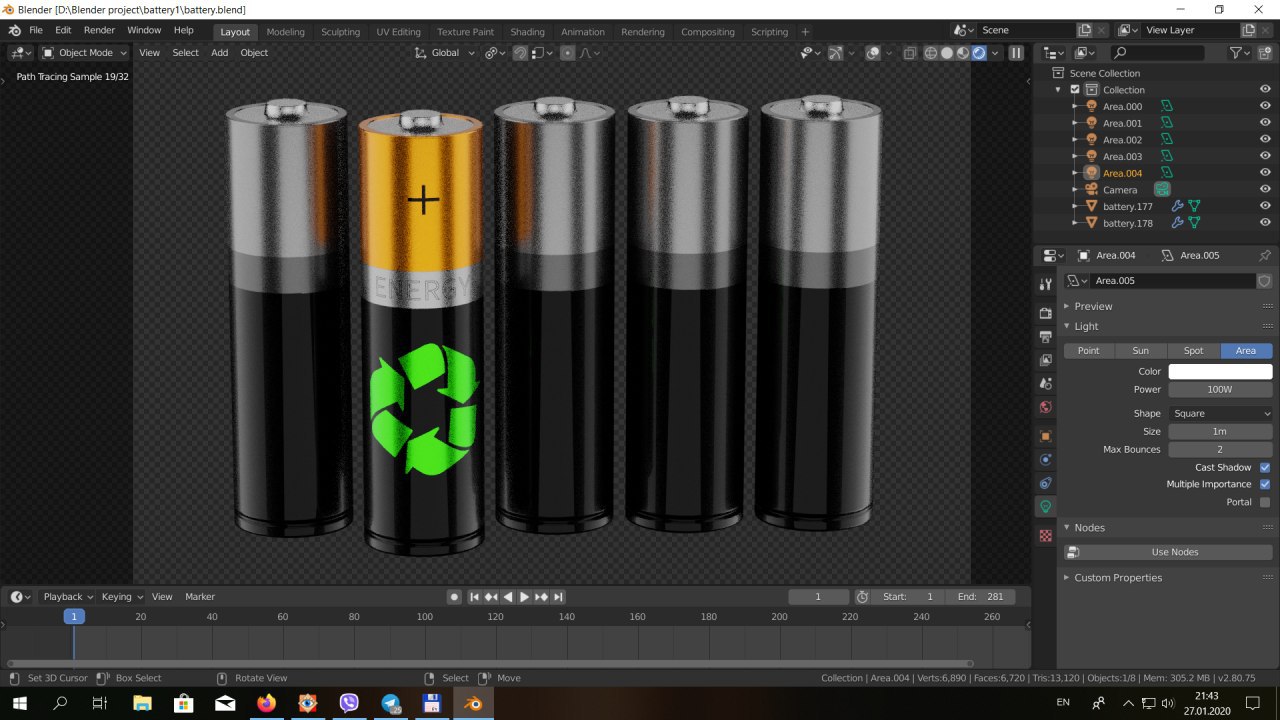This screenshot has width=1280, height=720.
Task: Expand the Preview panel
Action: coord(1092,306)
